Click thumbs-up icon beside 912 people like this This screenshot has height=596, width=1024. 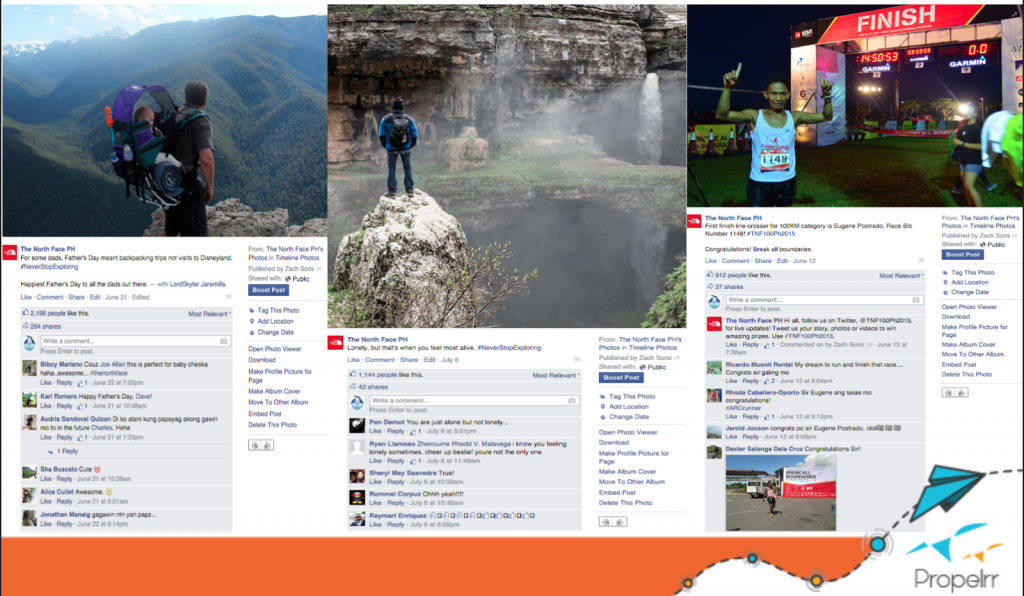pos(711,275)
